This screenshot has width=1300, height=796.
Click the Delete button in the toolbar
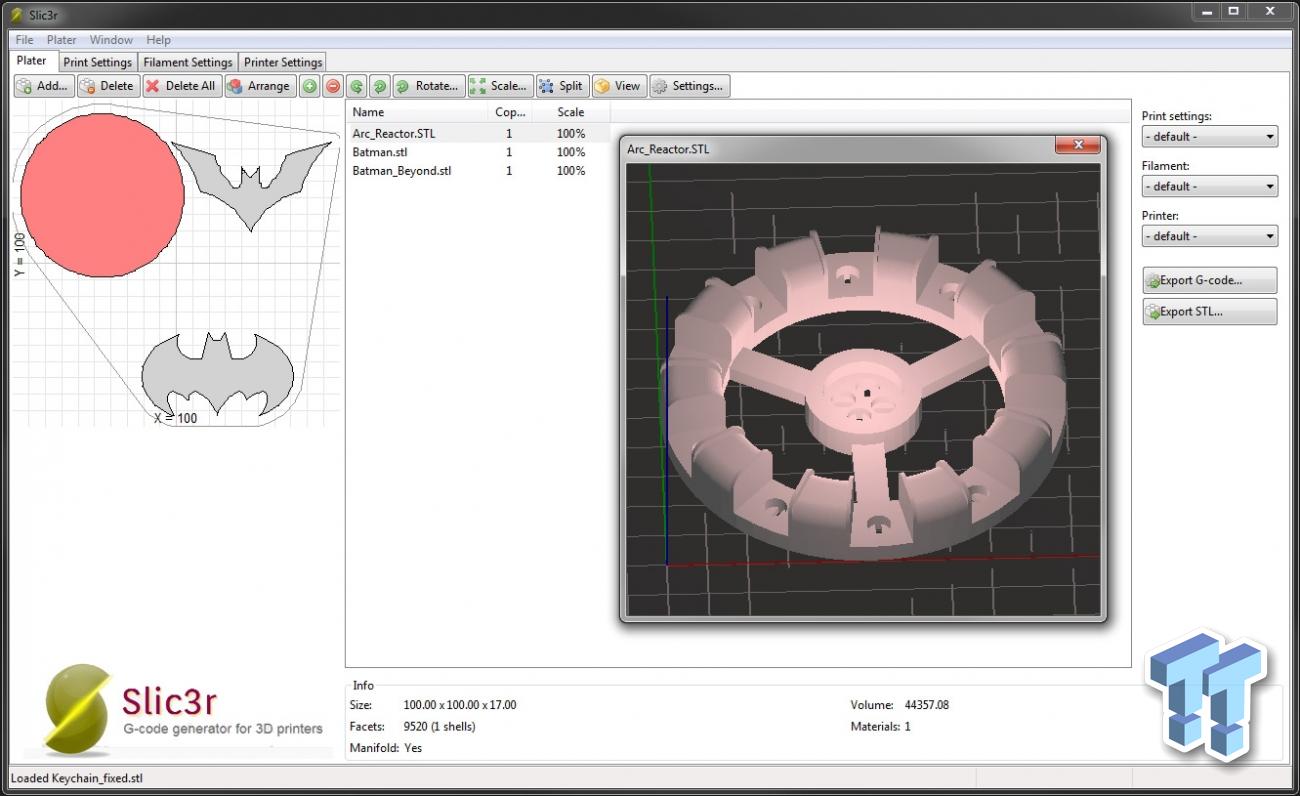[x=108, y=86]
